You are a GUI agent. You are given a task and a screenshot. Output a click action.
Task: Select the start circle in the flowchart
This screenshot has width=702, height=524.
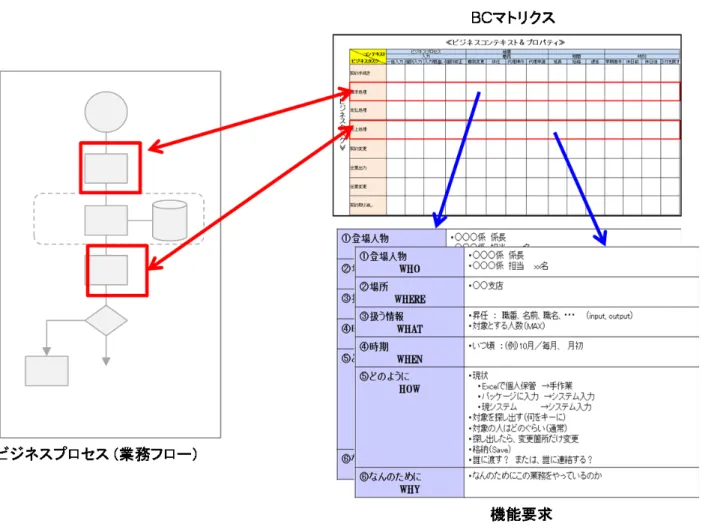(106, 112)
